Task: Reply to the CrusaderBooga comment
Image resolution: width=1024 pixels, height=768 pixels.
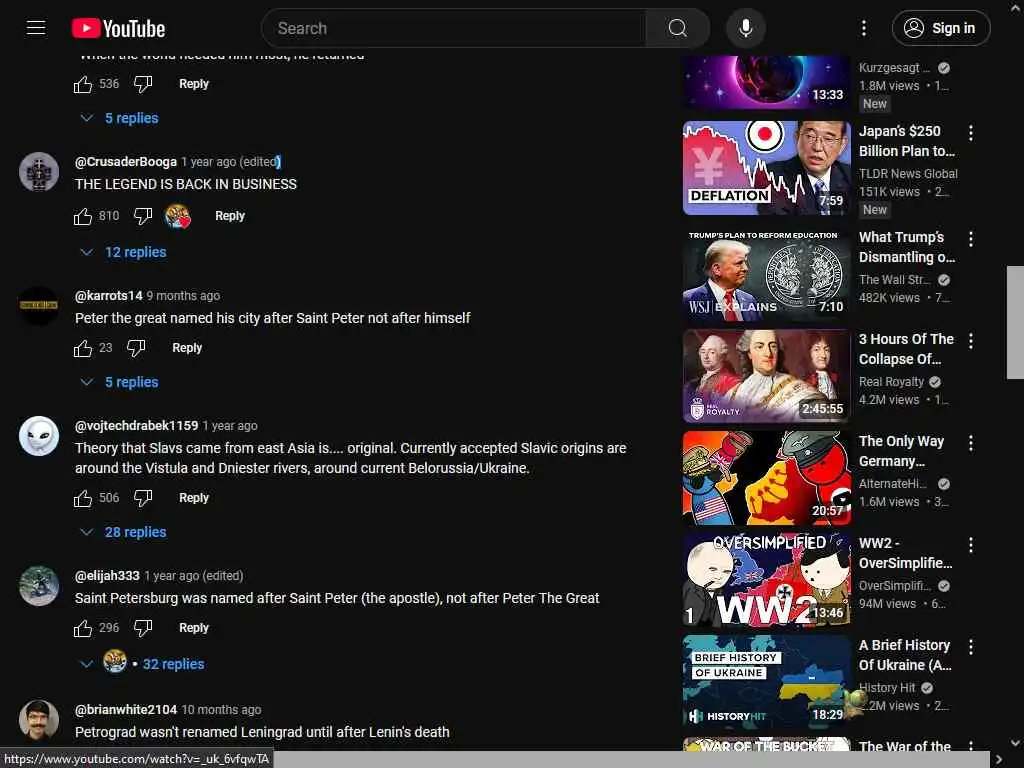Action: click(x=229, y=216)
